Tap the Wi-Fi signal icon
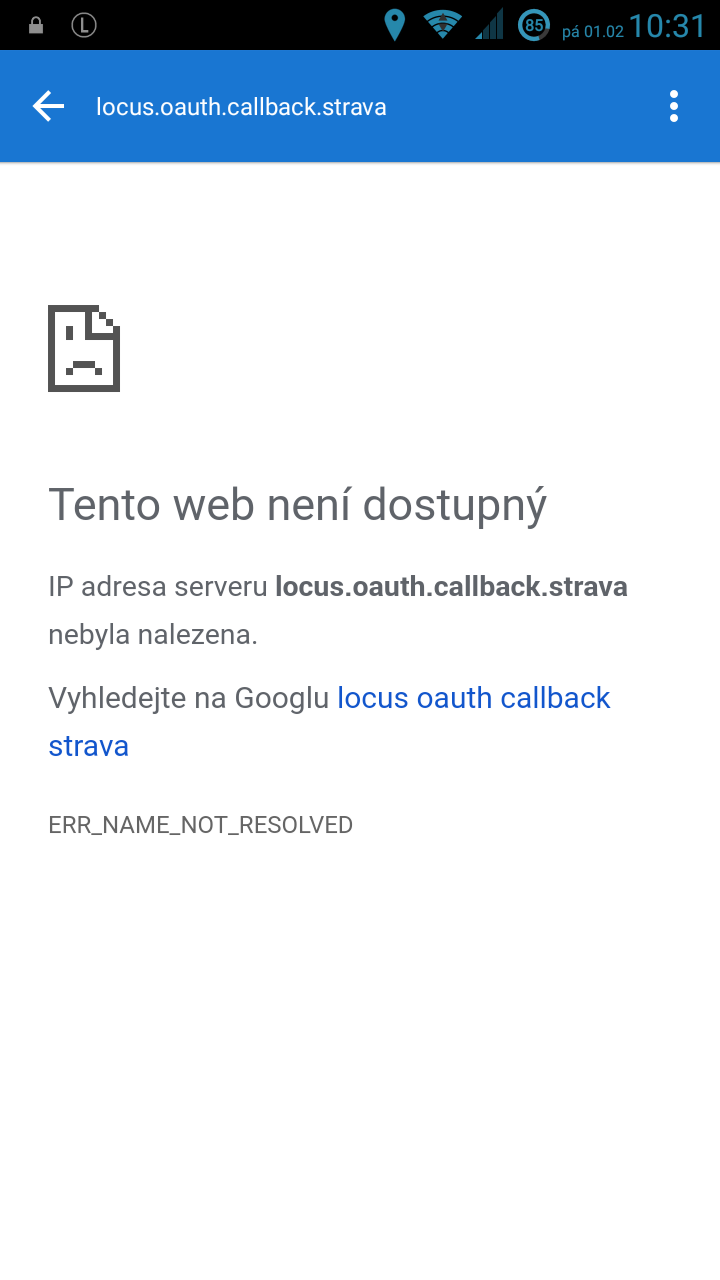 click(441, 25)
